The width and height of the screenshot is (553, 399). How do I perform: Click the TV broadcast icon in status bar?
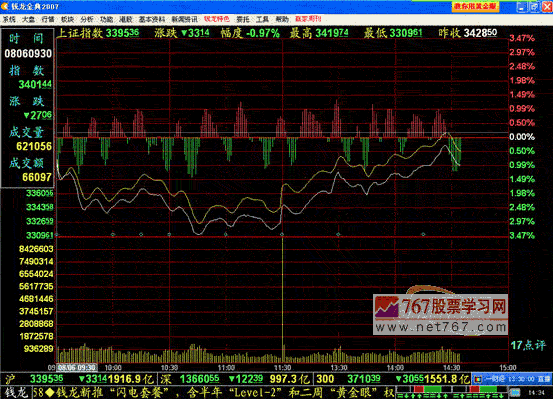[x=478, y=379]
